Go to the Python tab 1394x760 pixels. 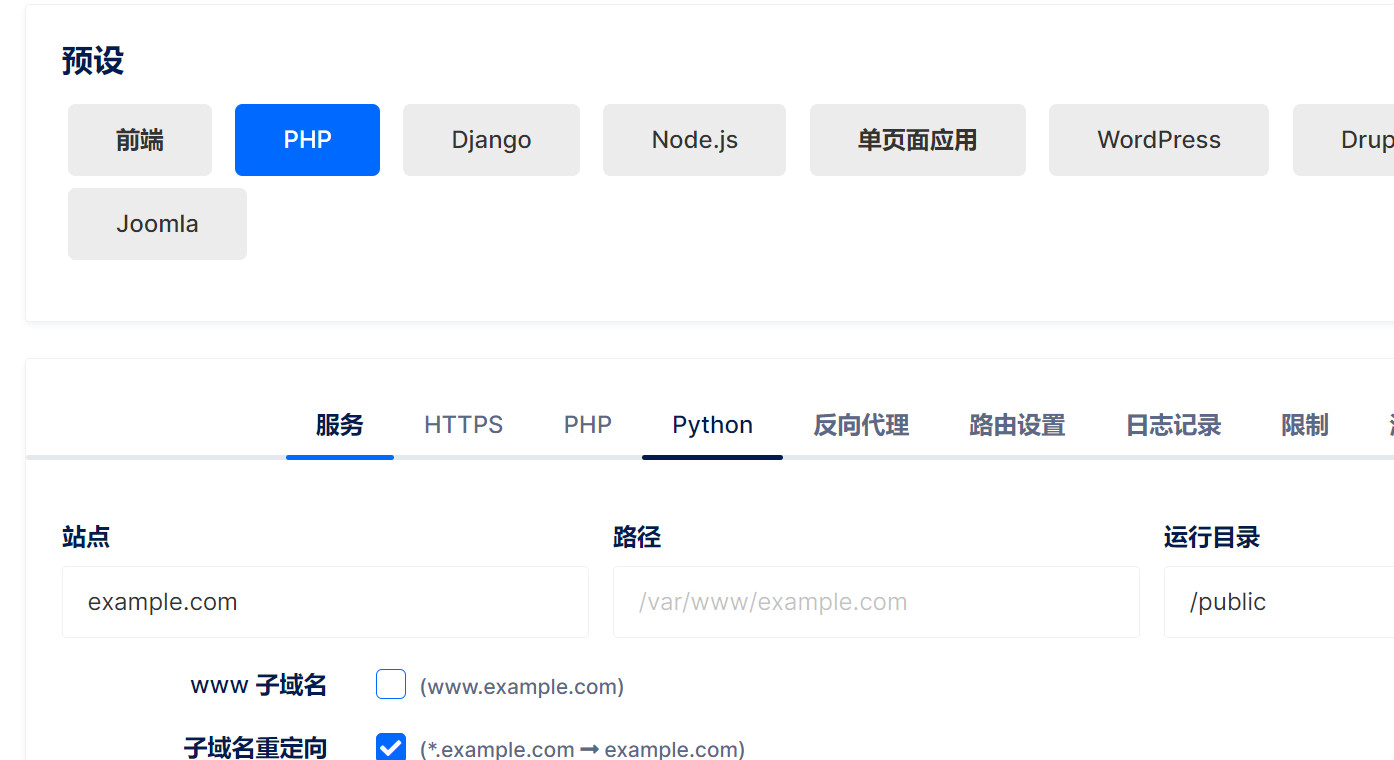coord(712,425)
